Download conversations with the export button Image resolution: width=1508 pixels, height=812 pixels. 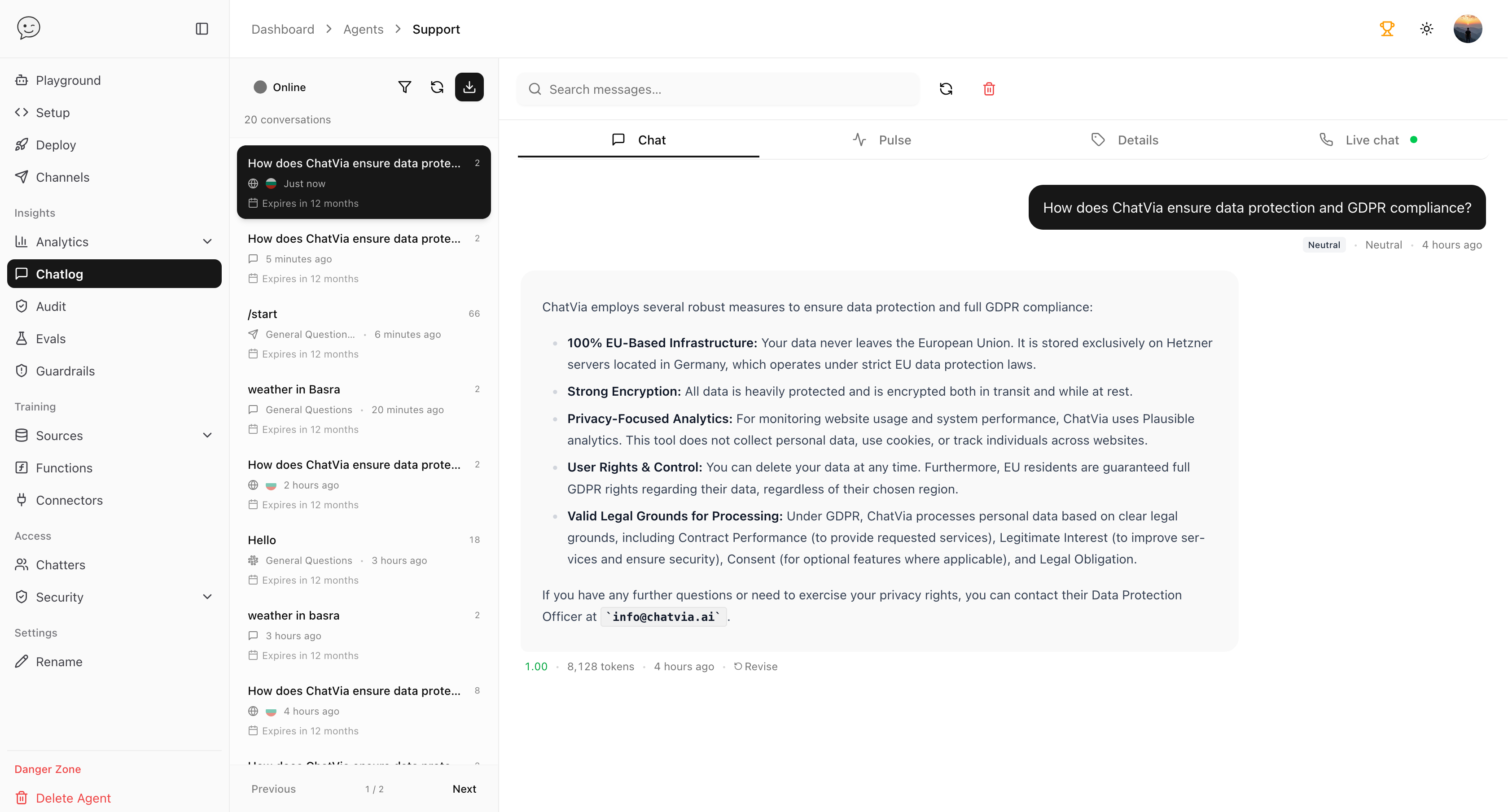pyautogui.click(x=469, y=87)
